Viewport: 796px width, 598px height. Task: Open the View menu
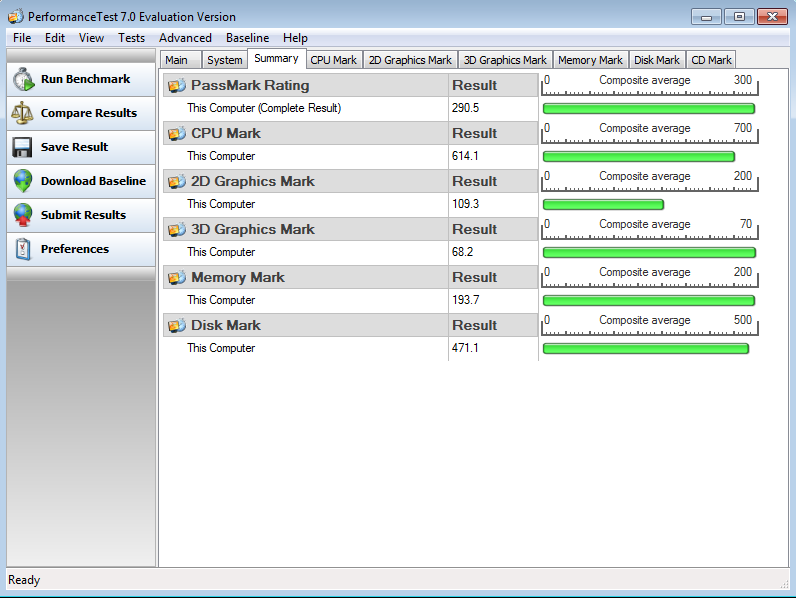click(91, 38)
